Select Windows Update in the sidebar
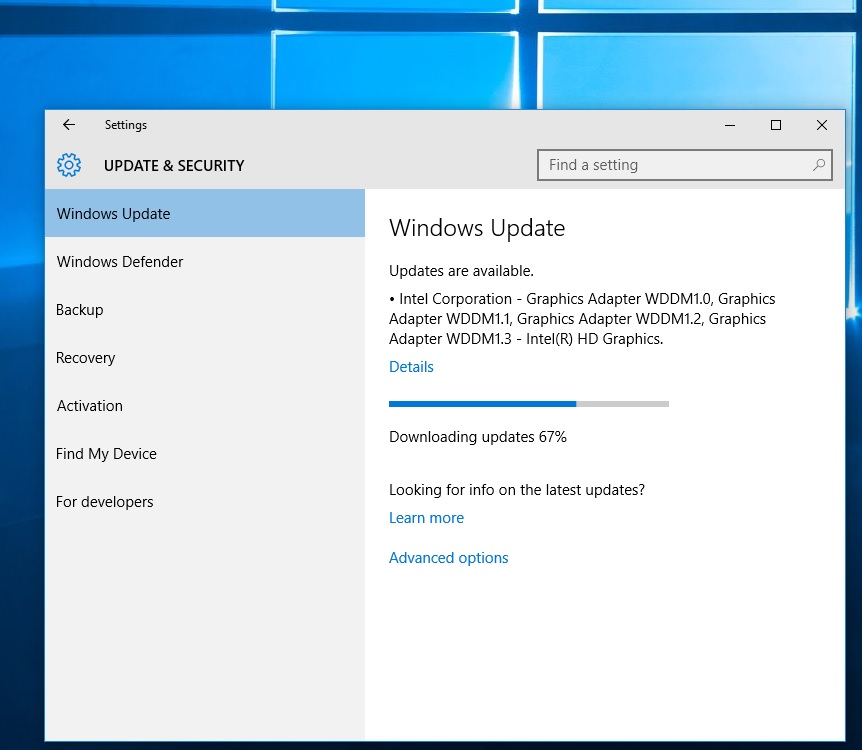 pos(205,213)
